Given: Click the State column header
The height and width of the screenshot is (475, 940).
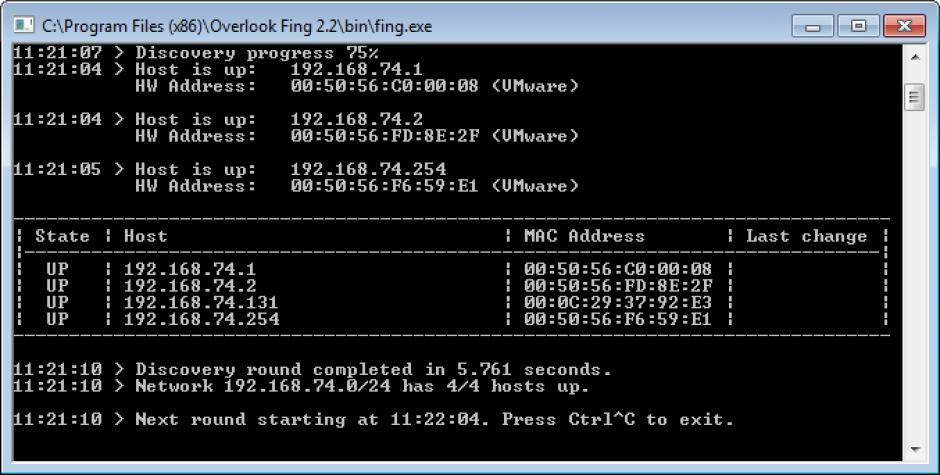Looking at the screenshot, I should coord(62,236).
